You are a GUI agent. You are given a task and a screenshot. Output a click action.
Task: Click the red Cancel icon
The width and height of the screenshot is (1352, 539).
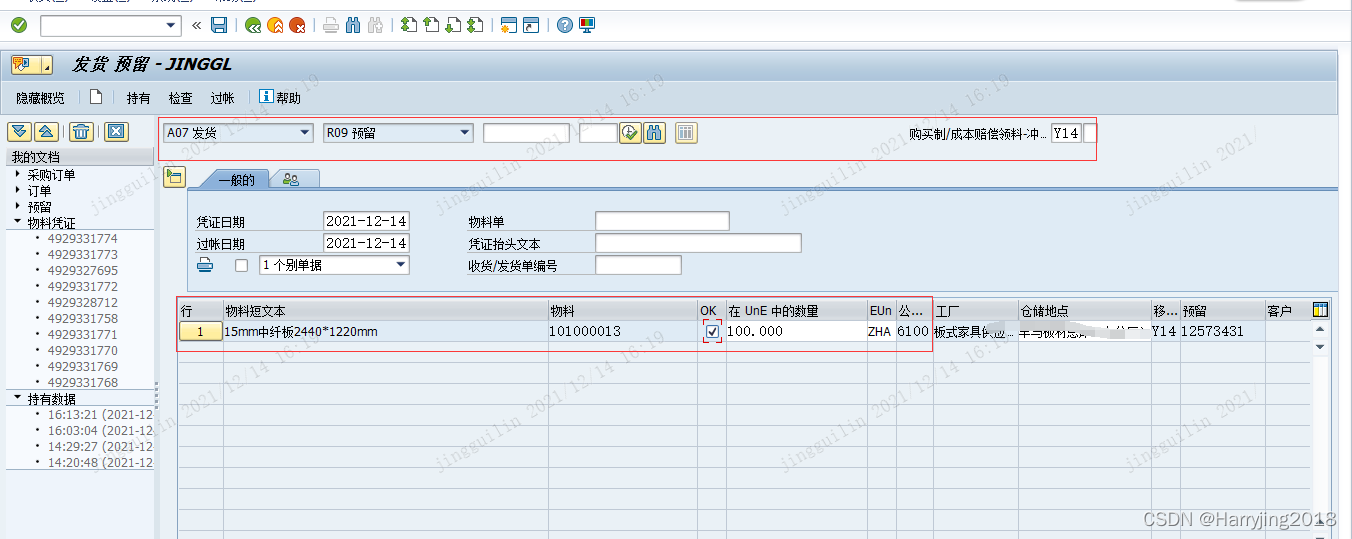[x=297, y=25]
